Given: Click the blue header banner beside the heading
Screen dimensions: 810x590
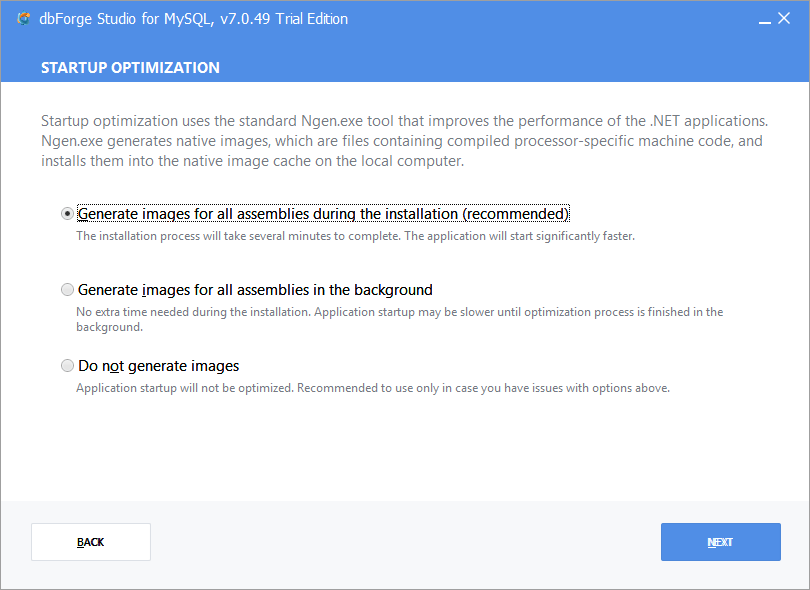Looking at the screenshot, I should (x=500, y=68).
